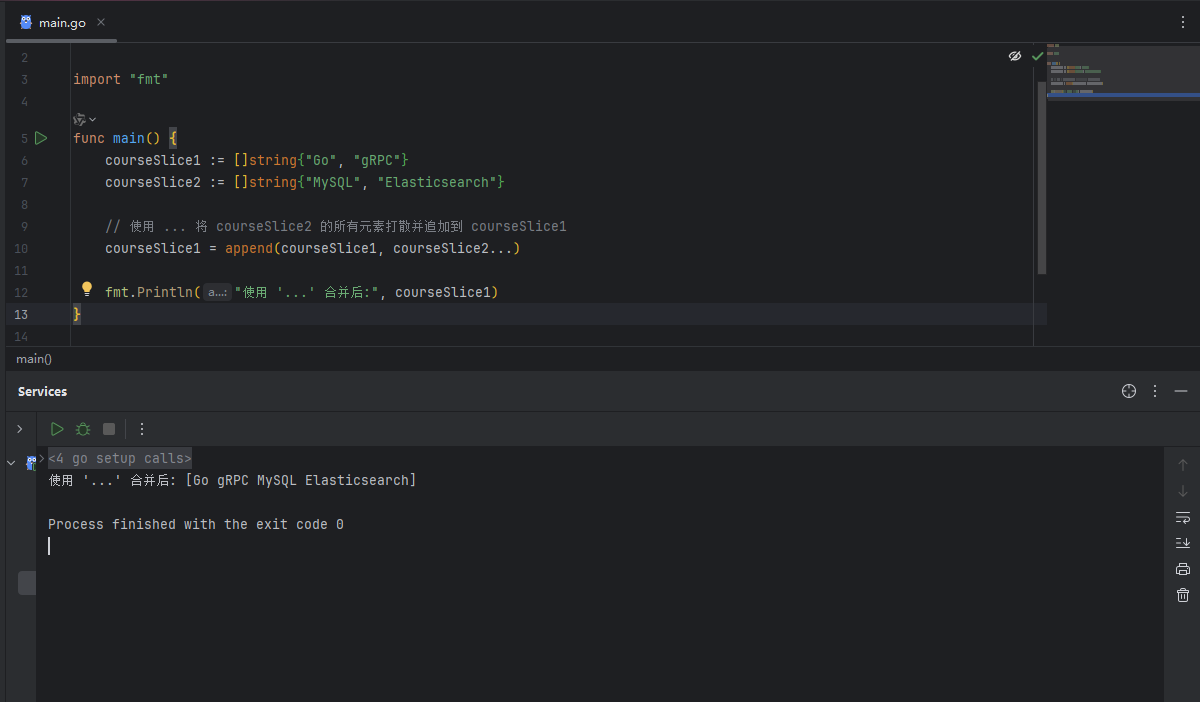Expand the folded '4 go setup calls' text
The image size is (1200, 702).
tap(120, 458)
